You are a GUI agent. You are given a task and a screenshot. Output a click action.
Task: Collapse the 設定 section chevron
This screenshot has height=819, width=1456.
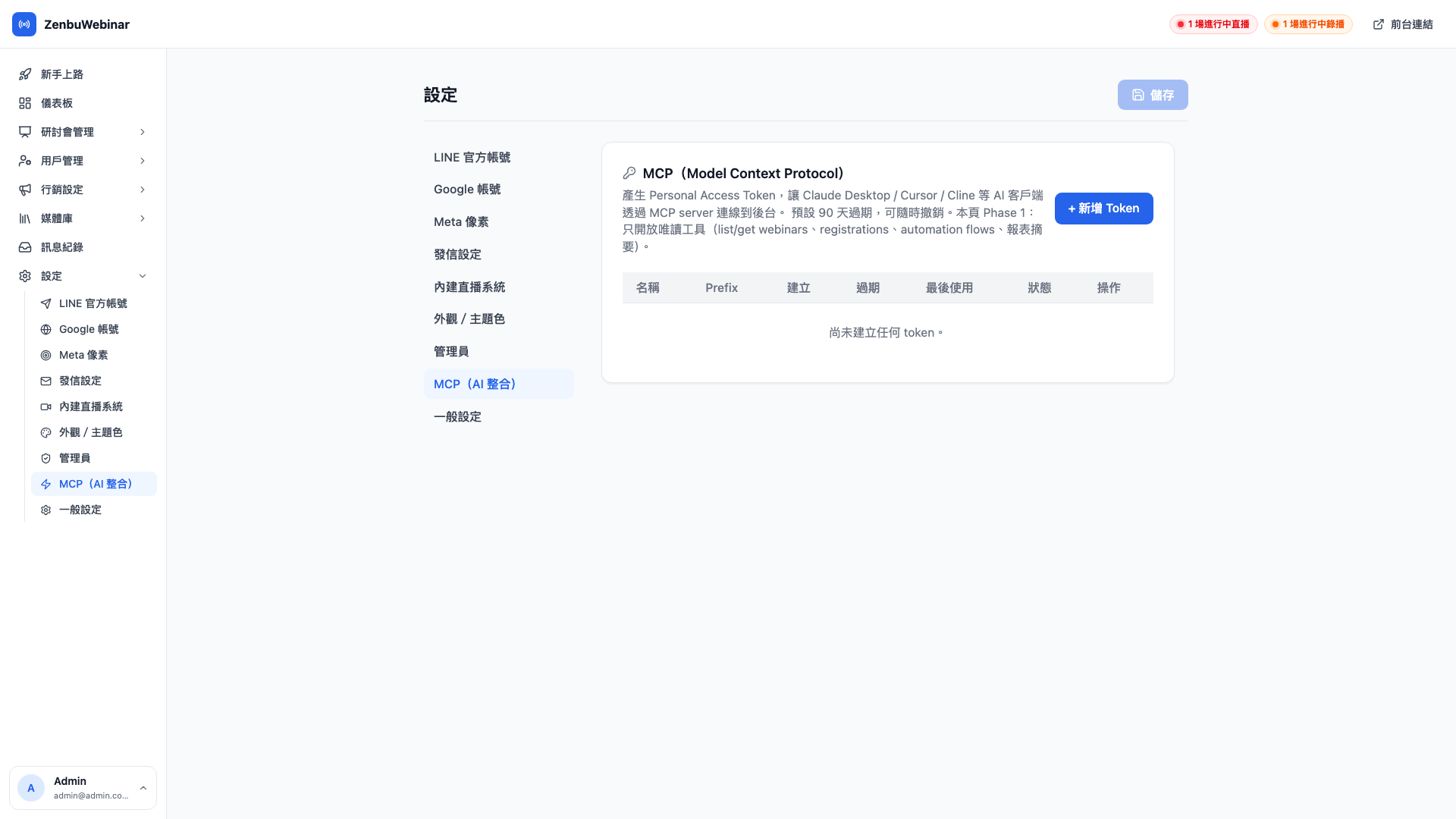pos(143,276)
